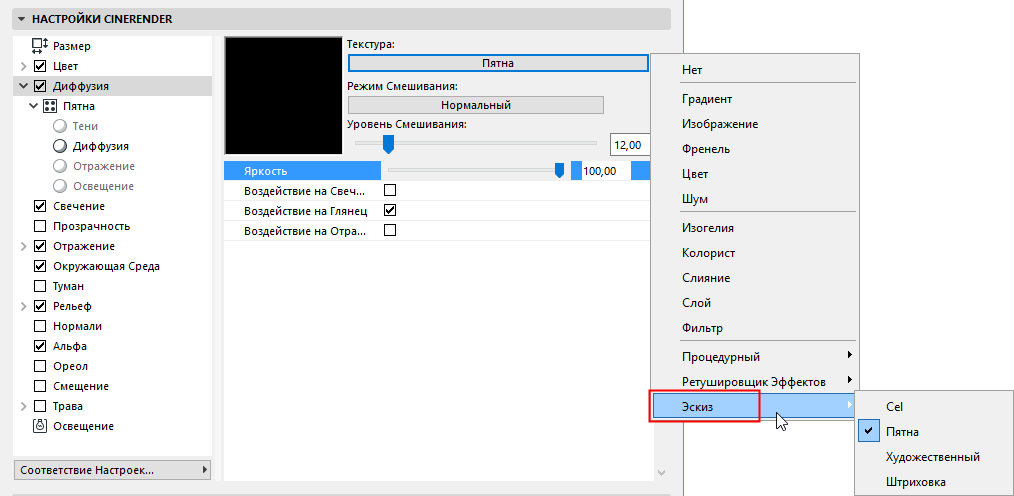Screen dimensions: 1014x496
Task: Uncheck the Диффузия channel checkbox
Action: click(40, 86)
